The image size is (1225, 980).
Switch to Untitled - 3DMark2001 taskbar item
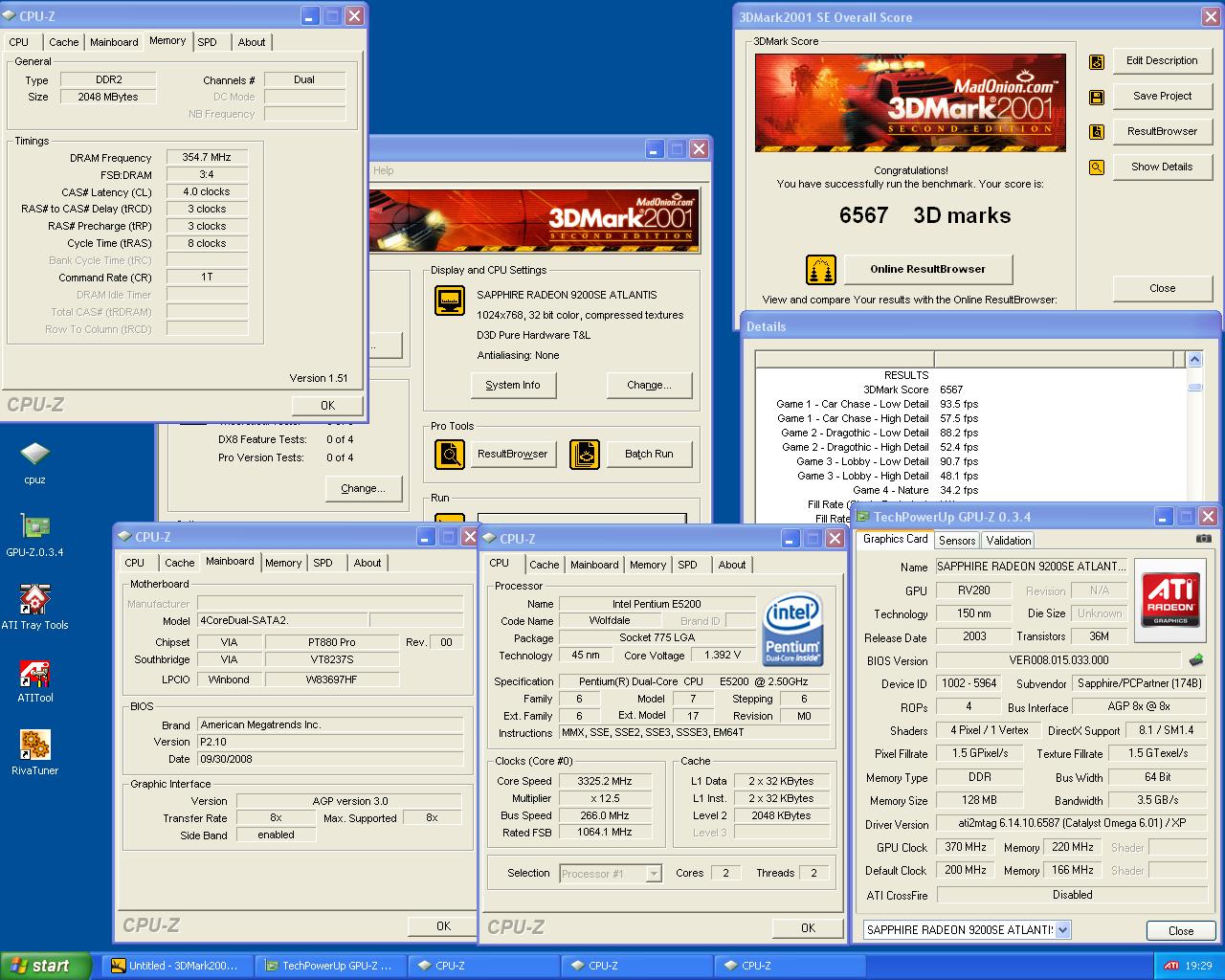click(x=177, y=966)
